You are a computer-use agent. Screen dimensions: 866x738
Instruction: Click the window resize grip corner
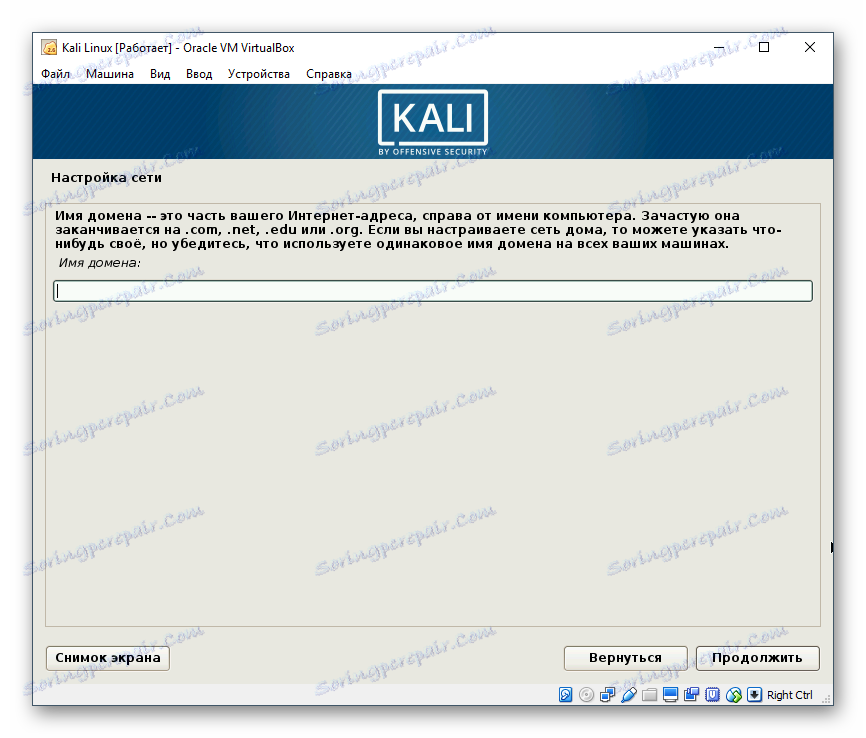pos(827,698)
